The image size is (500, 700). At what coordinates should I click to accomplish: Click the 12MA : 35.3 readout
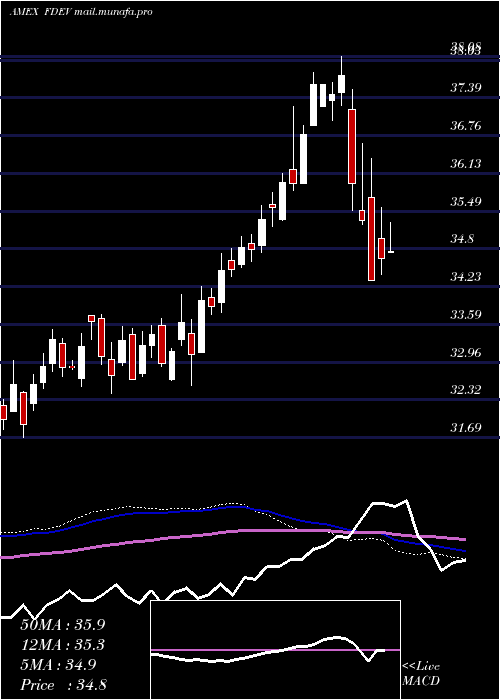tap(62, 645)
